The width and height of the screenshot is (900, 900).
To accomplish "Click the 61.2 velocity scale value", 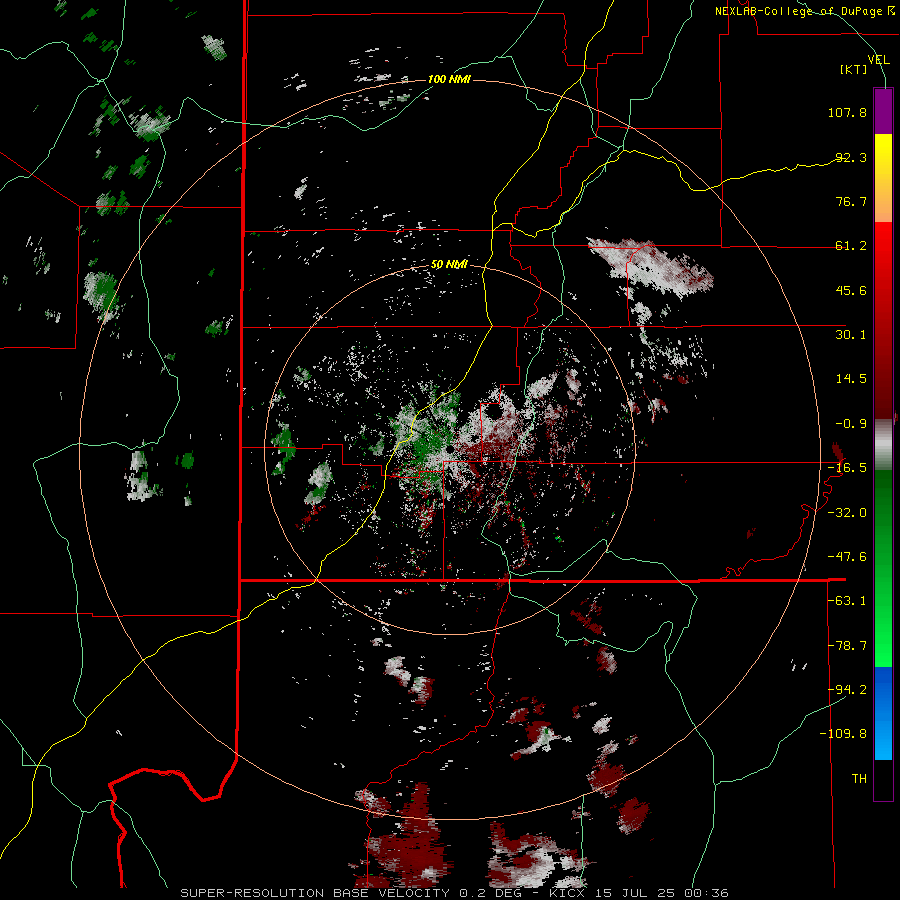I will [851, 246].
